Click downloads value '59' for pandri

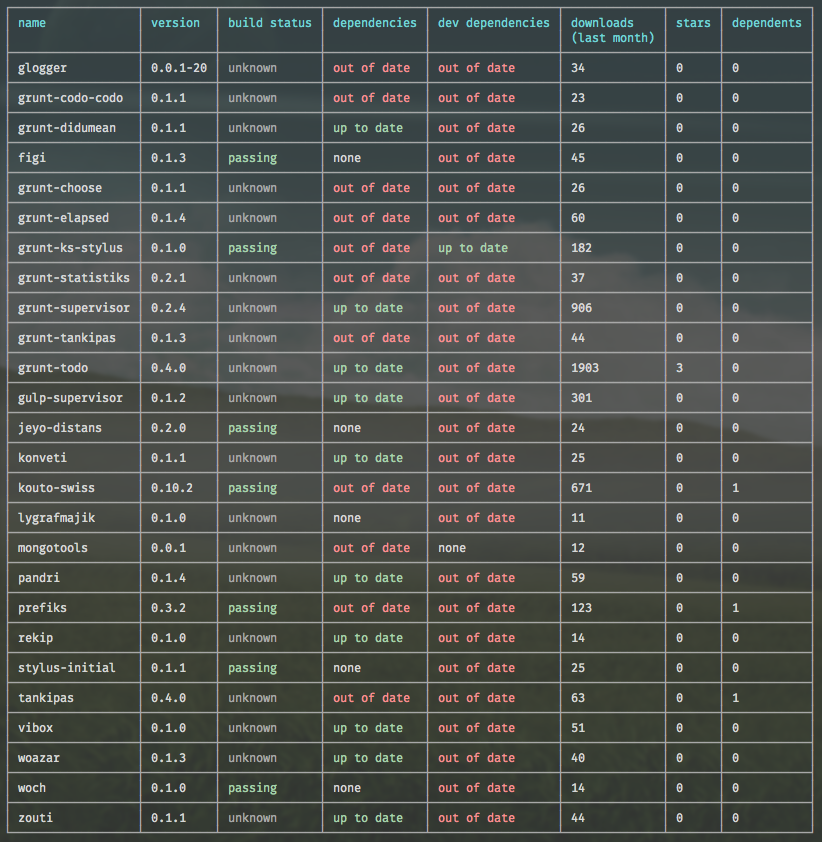coord(578,578)
